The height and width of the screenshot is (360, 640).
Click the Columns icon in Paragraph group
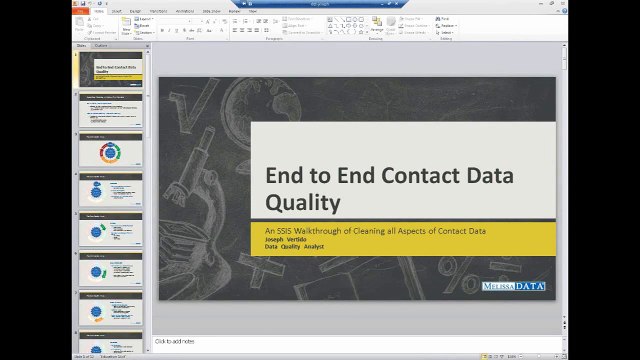point(267,30)
